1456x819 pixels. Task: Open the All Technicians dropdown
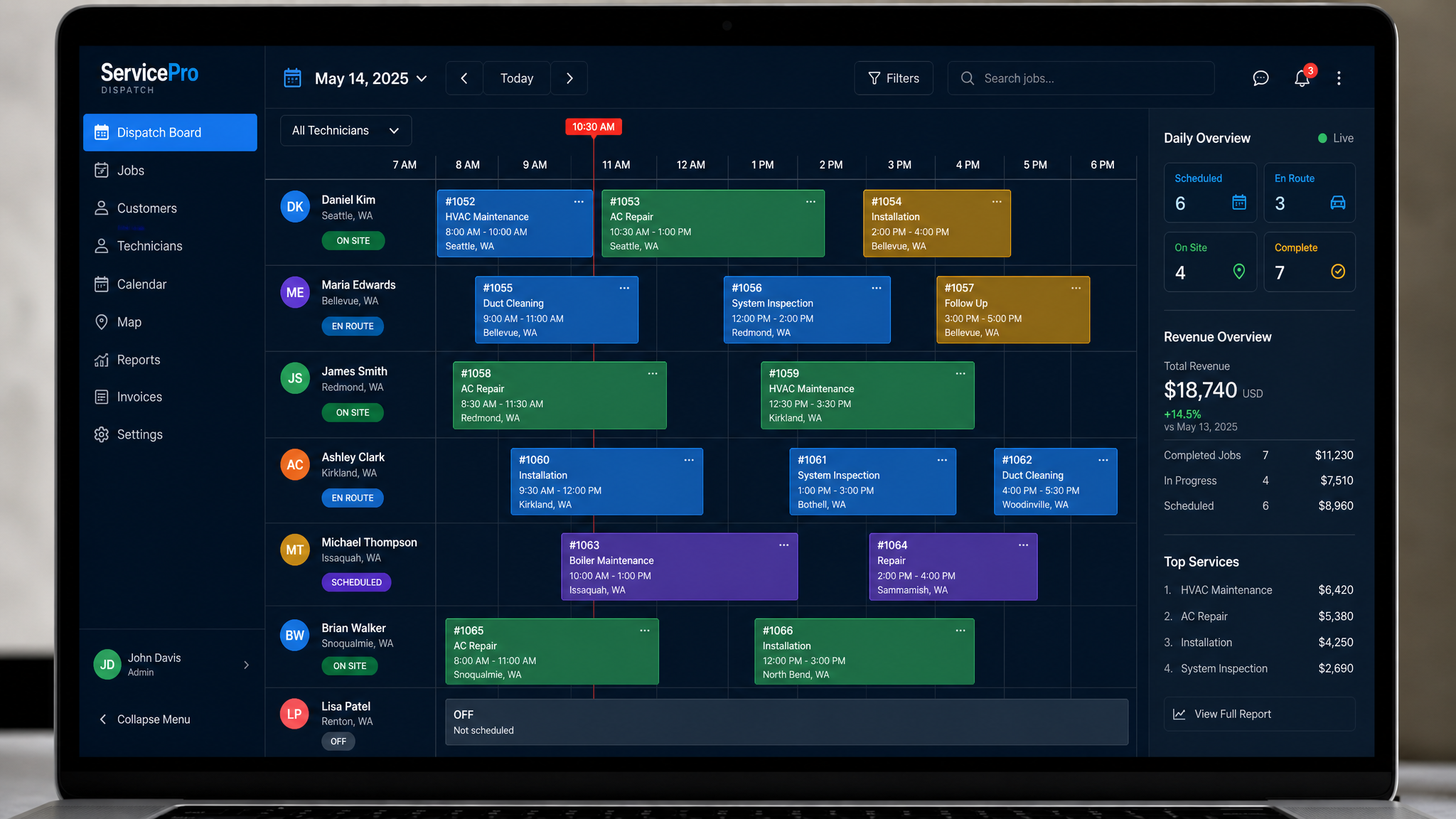[x=346, y=131]
